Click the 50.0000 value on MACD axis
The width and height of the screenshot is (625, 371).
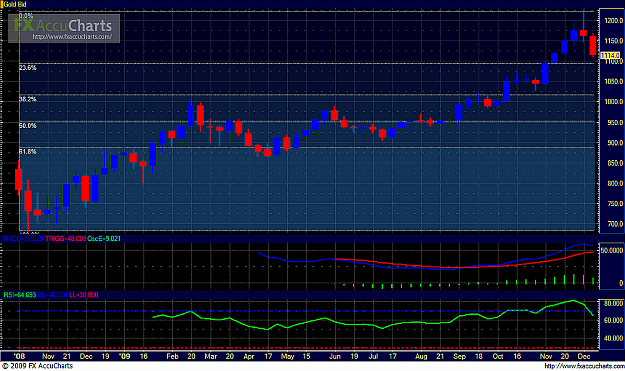612,251
